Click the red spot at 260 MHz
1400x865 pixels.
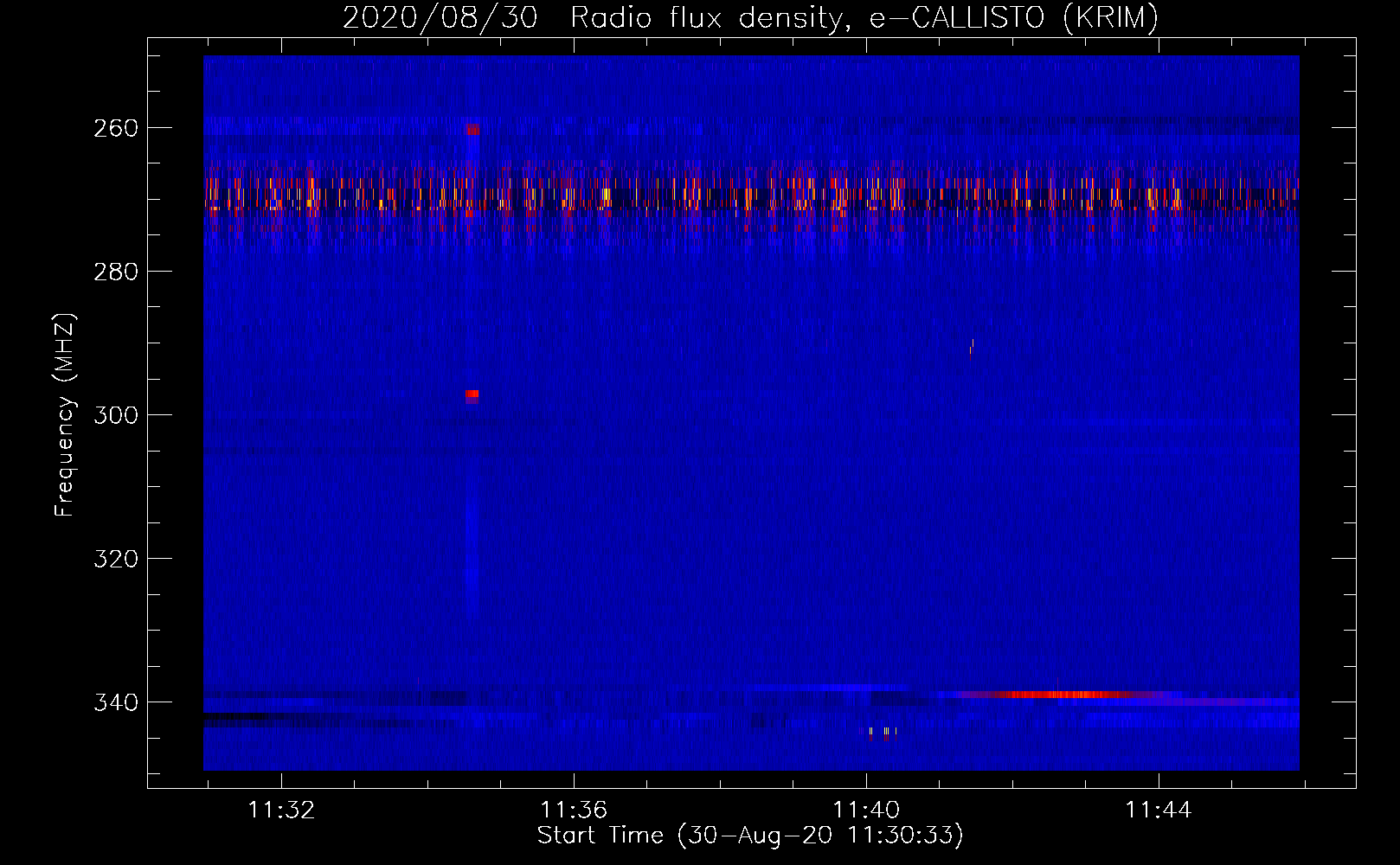tap(472, 130)
